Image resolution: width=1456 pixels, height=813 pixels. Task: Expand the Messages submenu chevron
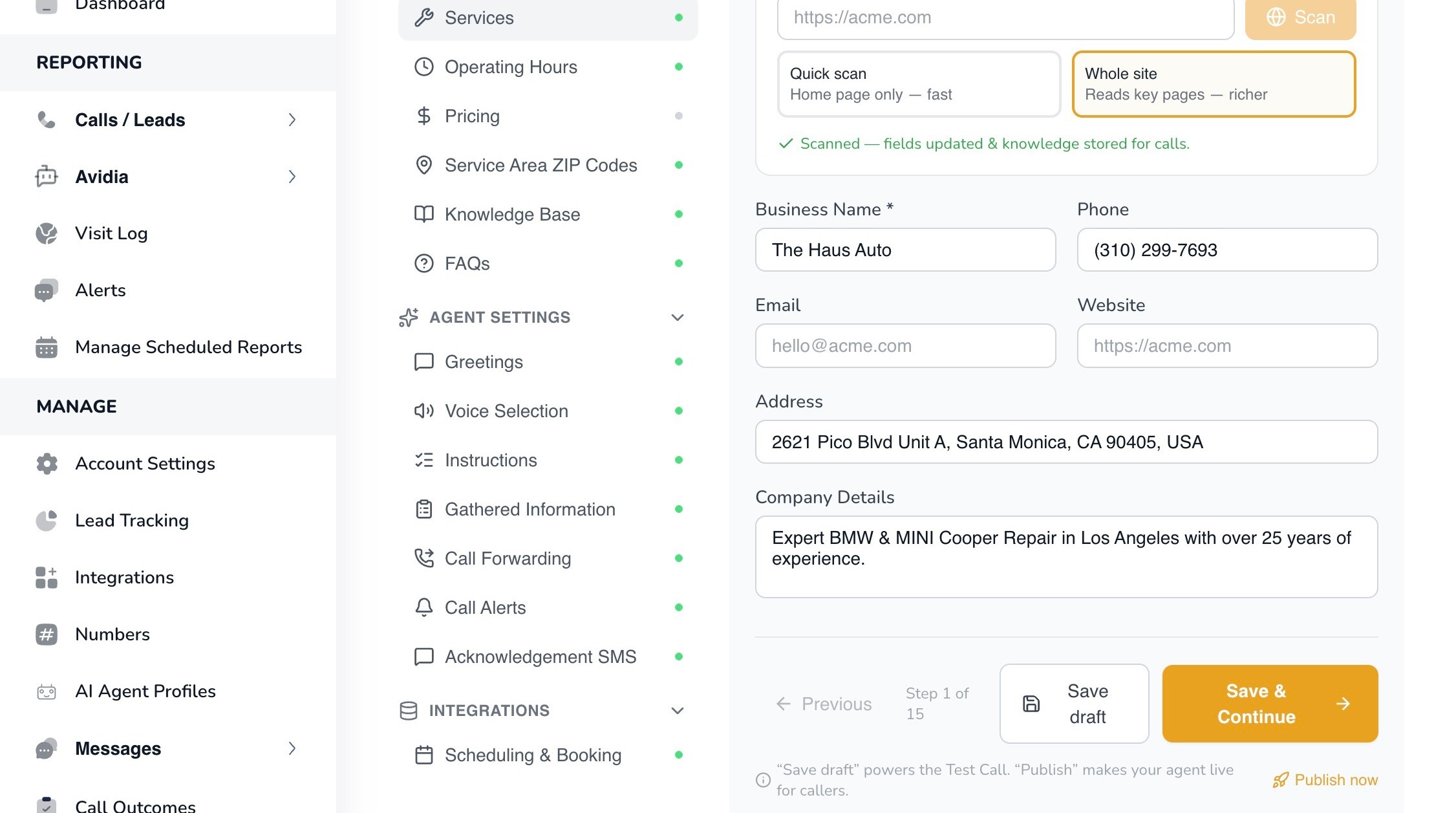point(292,748)
